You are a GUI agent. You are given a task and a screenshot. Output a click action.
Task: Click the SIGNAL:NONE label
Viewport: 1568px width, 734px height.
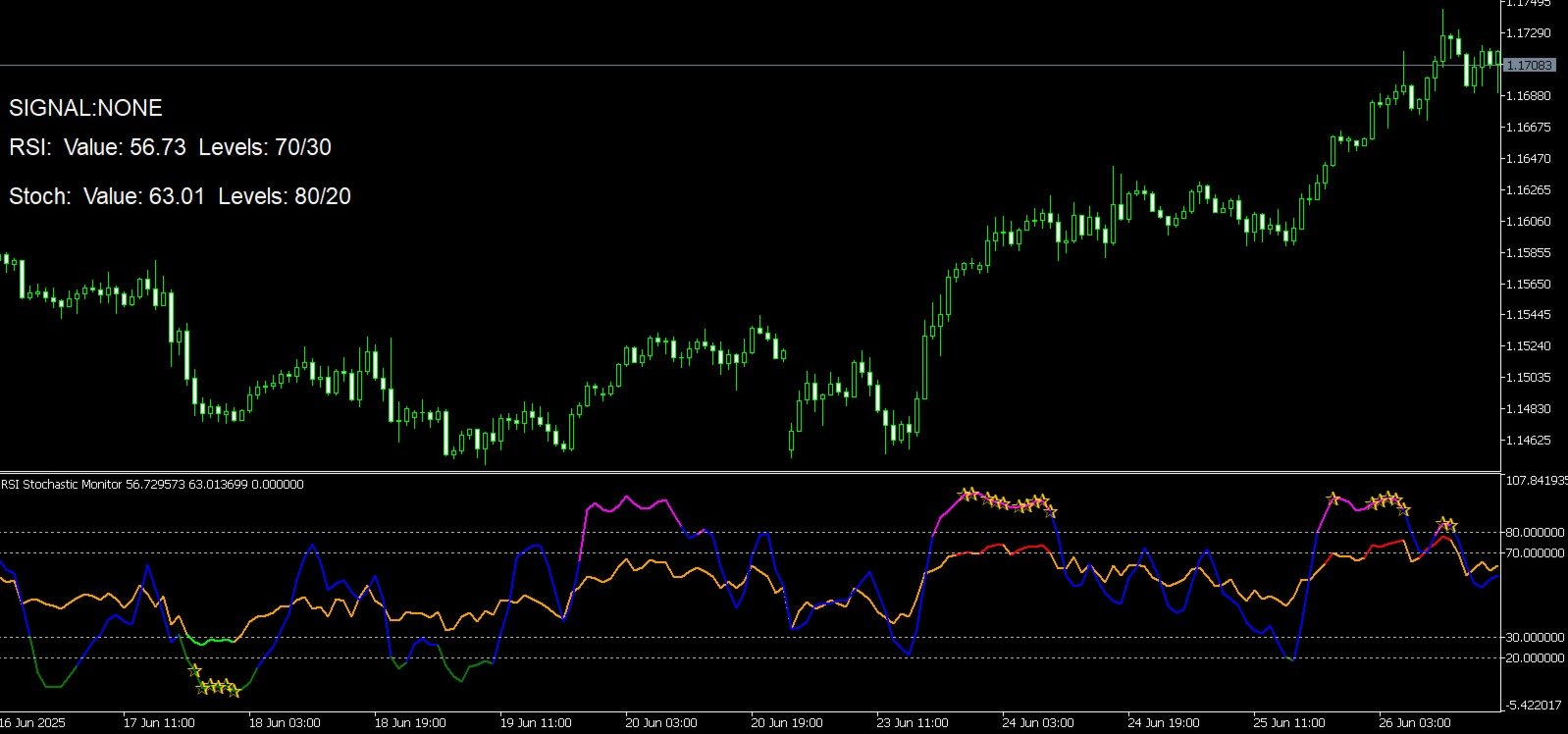point(85,108)
